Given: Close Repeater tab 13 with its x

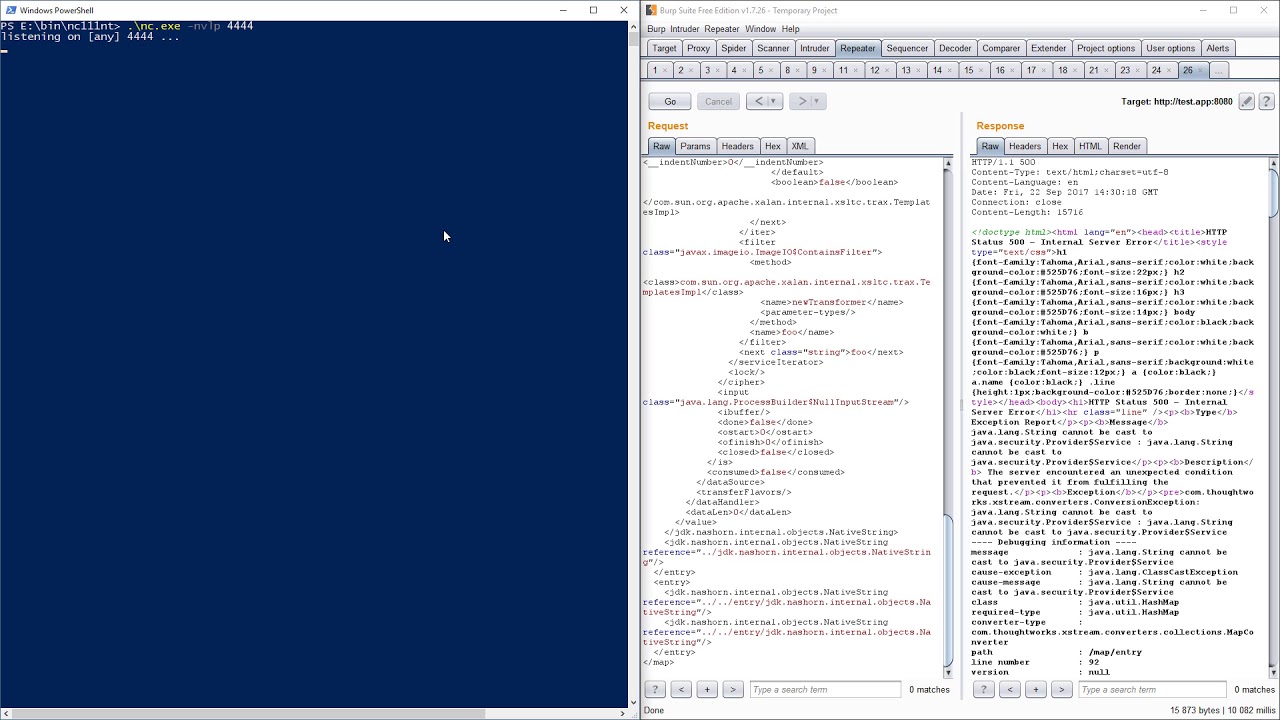Looking at the screenshot, I should click(919, 71).
